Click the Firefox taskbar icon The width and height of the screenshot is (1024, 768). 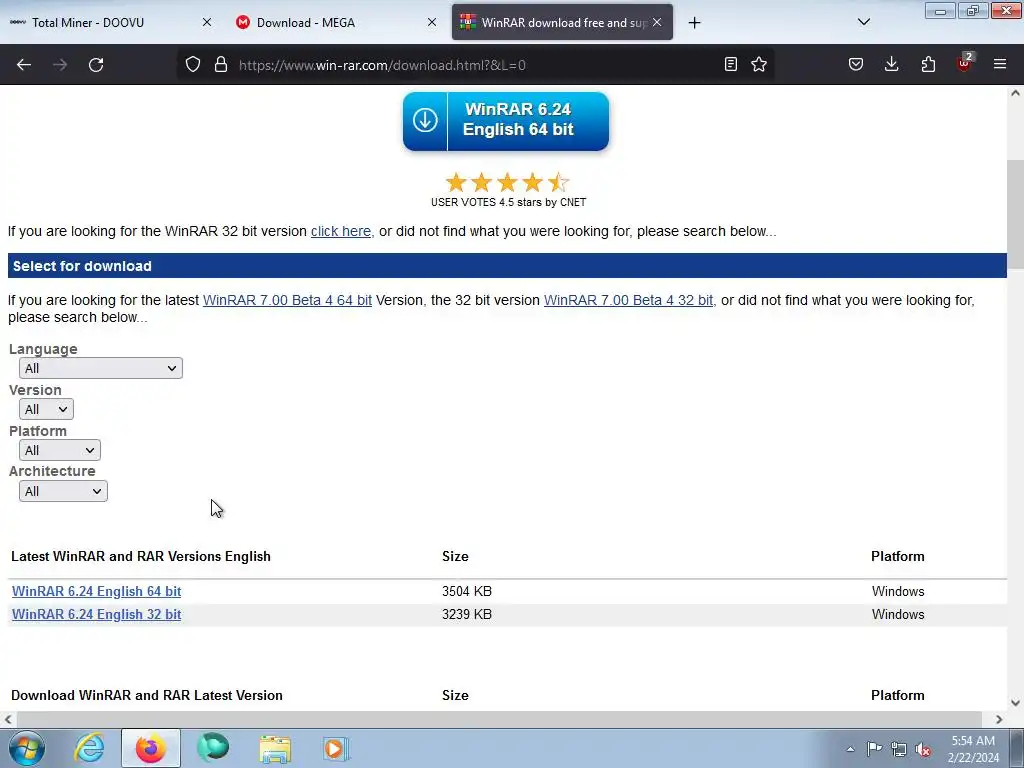point(150,748)
